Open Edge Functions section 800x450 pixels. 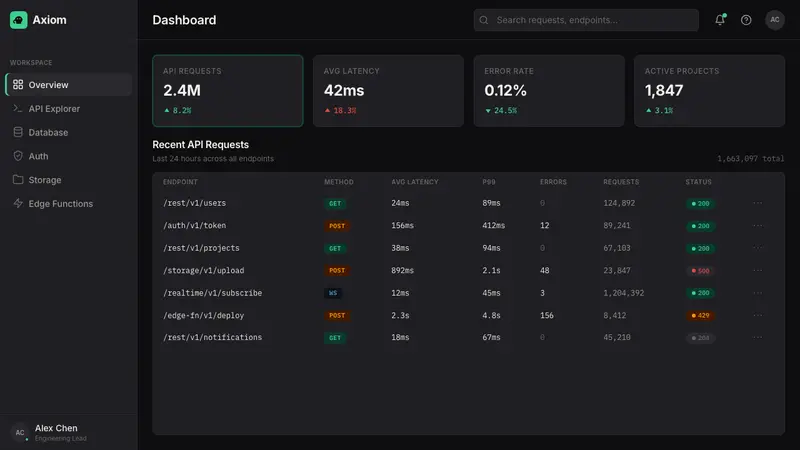pos(69,204)
